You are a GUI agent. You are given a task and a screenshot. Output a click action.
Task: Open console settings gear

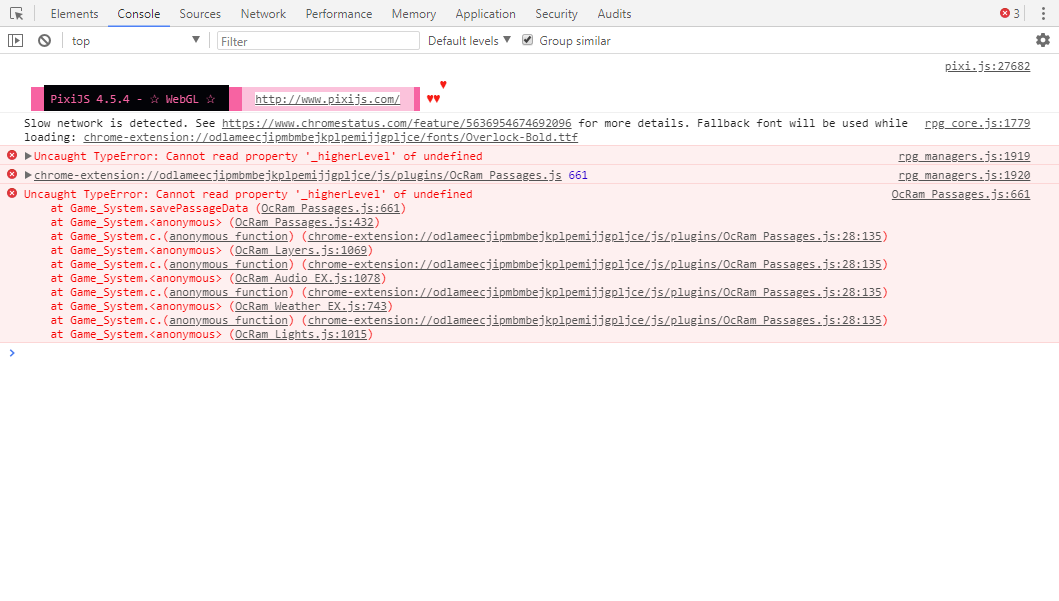(1043, 41)
